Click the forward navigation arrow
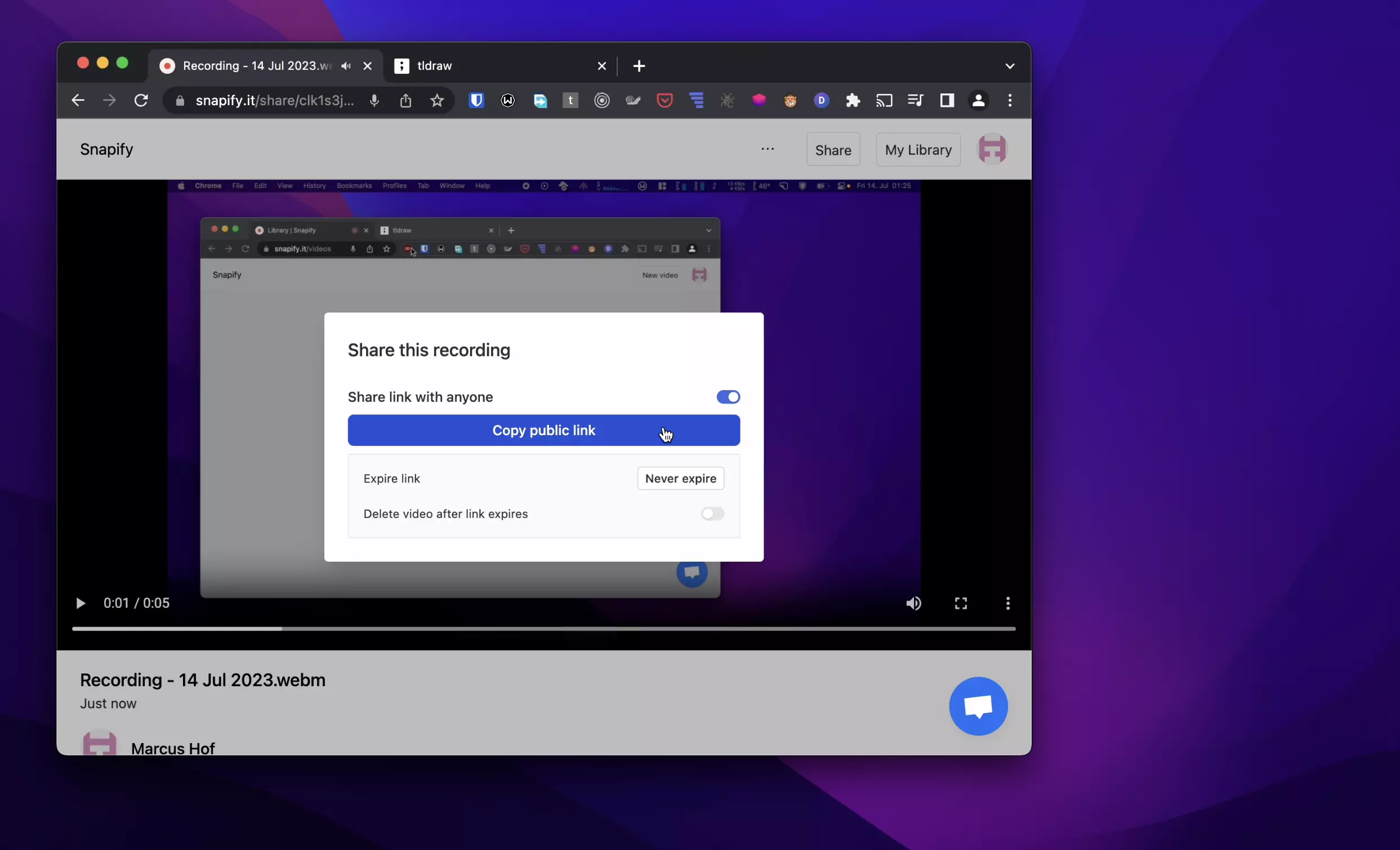This screenshot has height=850, width=1400. click(x=109, y=101)
